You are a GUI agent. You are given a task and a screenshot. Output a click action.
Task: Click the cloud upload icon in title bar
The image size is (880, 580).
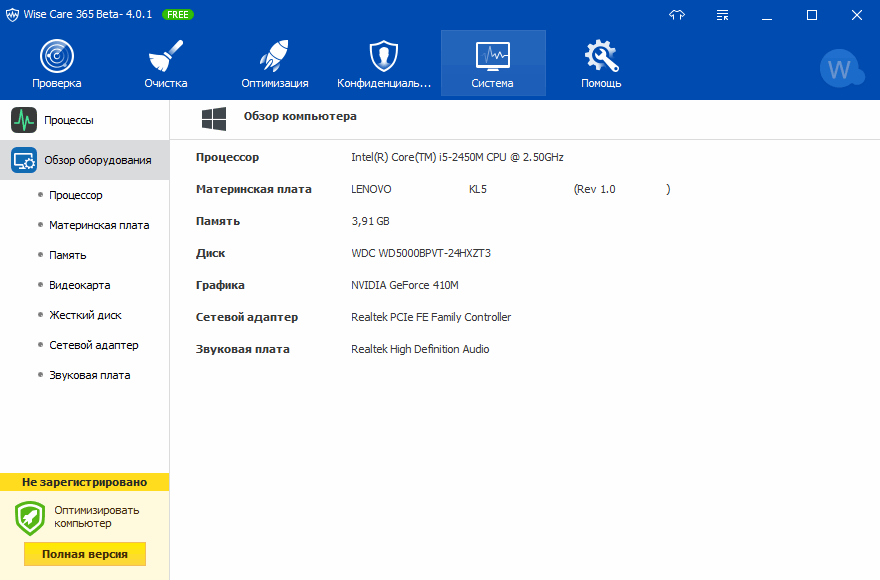678,15
